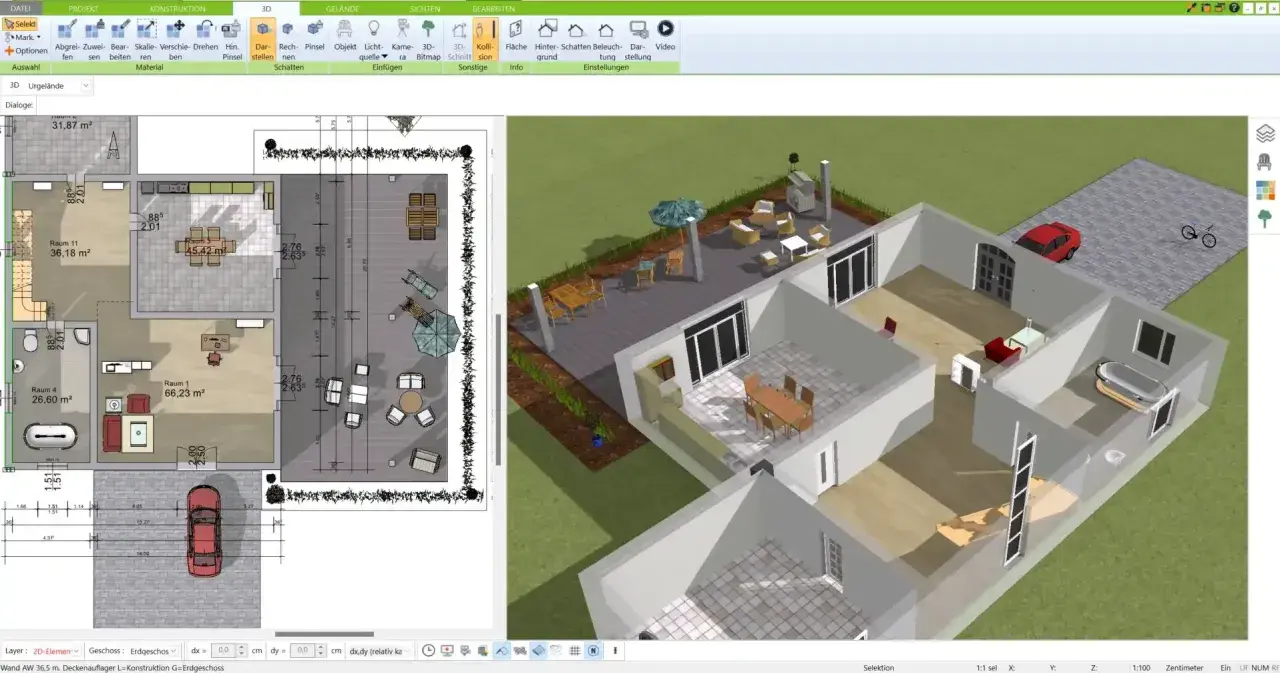Select the bicycle in the 3D view
Image resolution: width=1280 pixels, height=673 pixels.
1198,235
